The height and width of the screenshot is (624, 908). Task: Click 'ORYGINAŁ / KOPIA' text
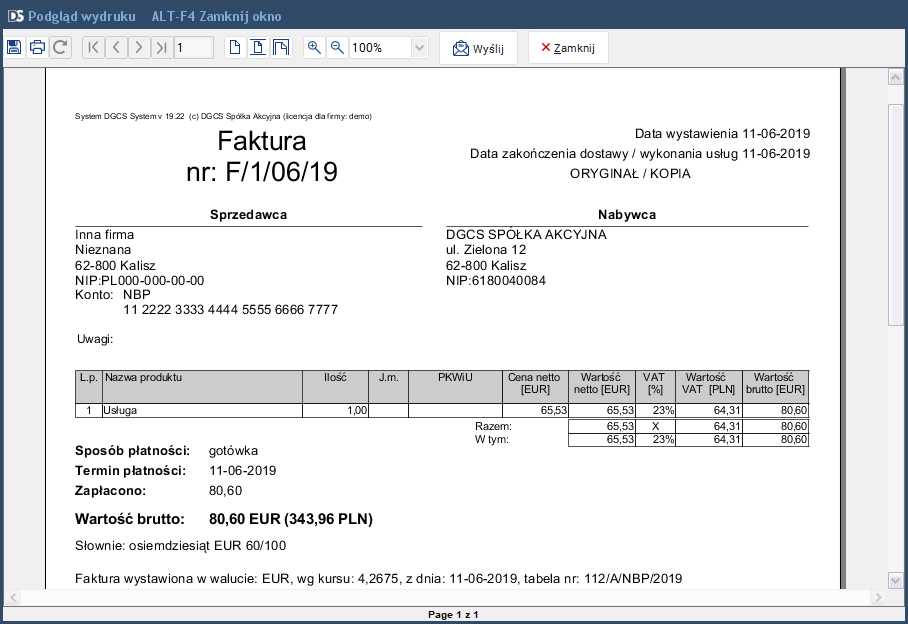click(x=630, y=174)
